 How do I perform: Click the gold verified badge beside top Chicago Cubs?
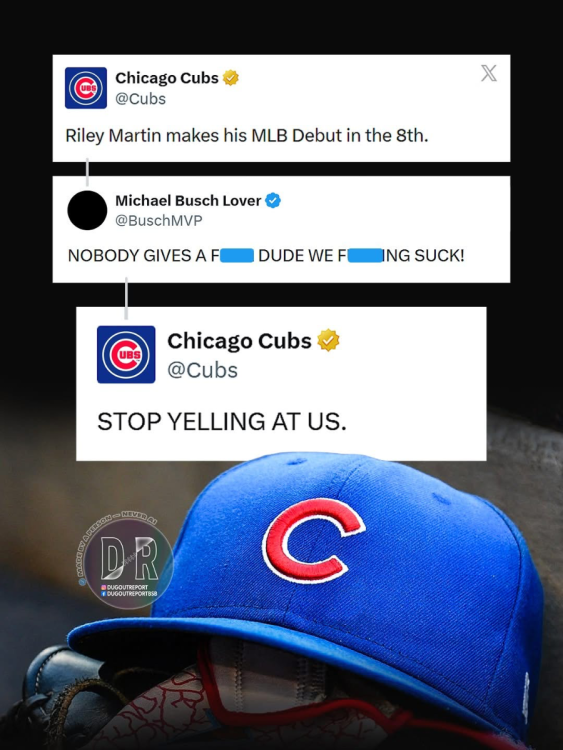tap(231, 77)
